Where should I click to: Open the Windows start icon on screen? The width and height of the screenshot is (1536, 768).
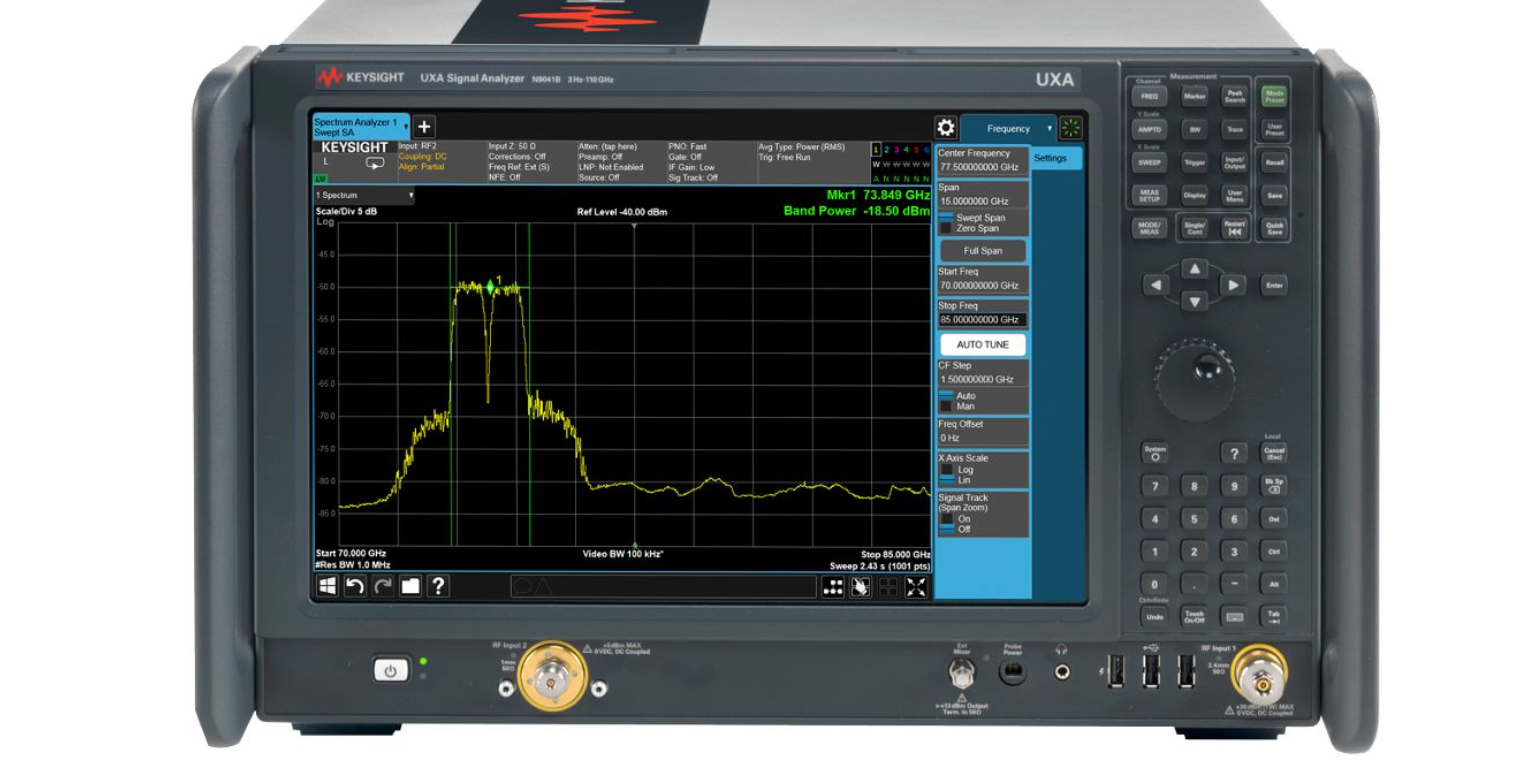click(328, 586)
